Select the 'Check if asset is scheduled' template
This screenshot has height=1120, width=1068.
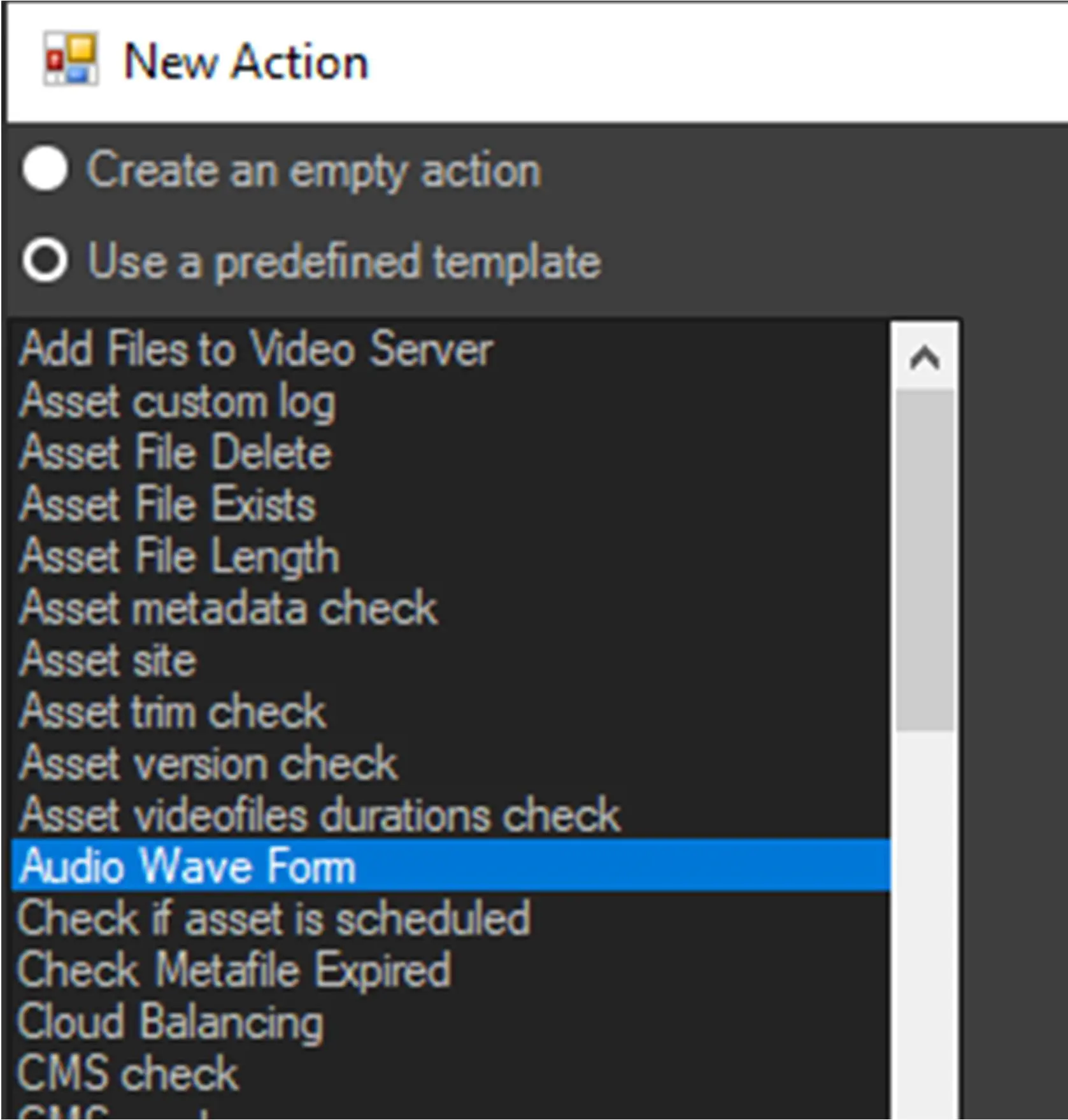pyautogui.click(x=274, y=918)
